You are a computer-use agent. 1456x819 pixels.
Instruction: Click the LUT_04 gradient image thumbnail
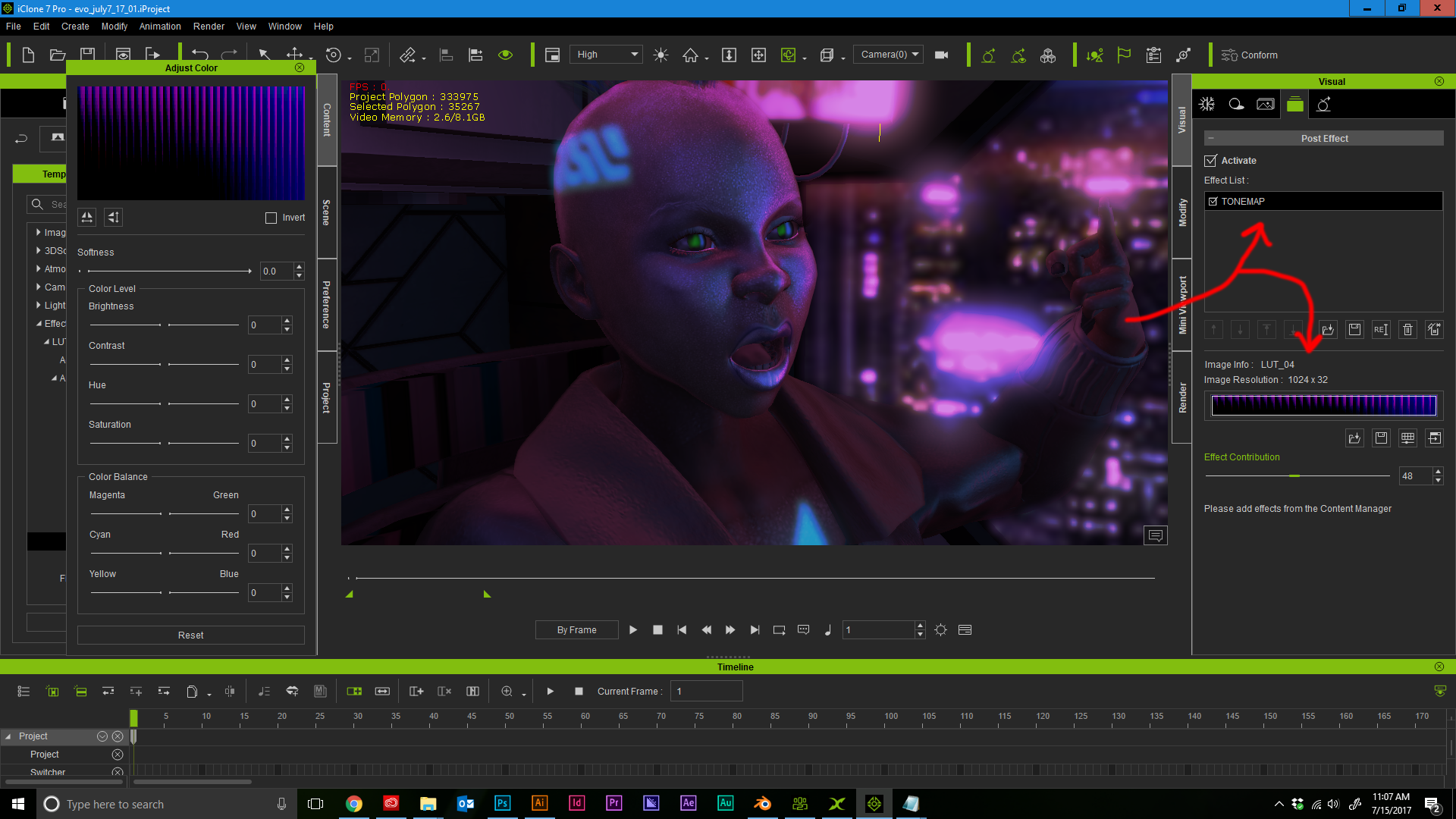pos(1323,406)
